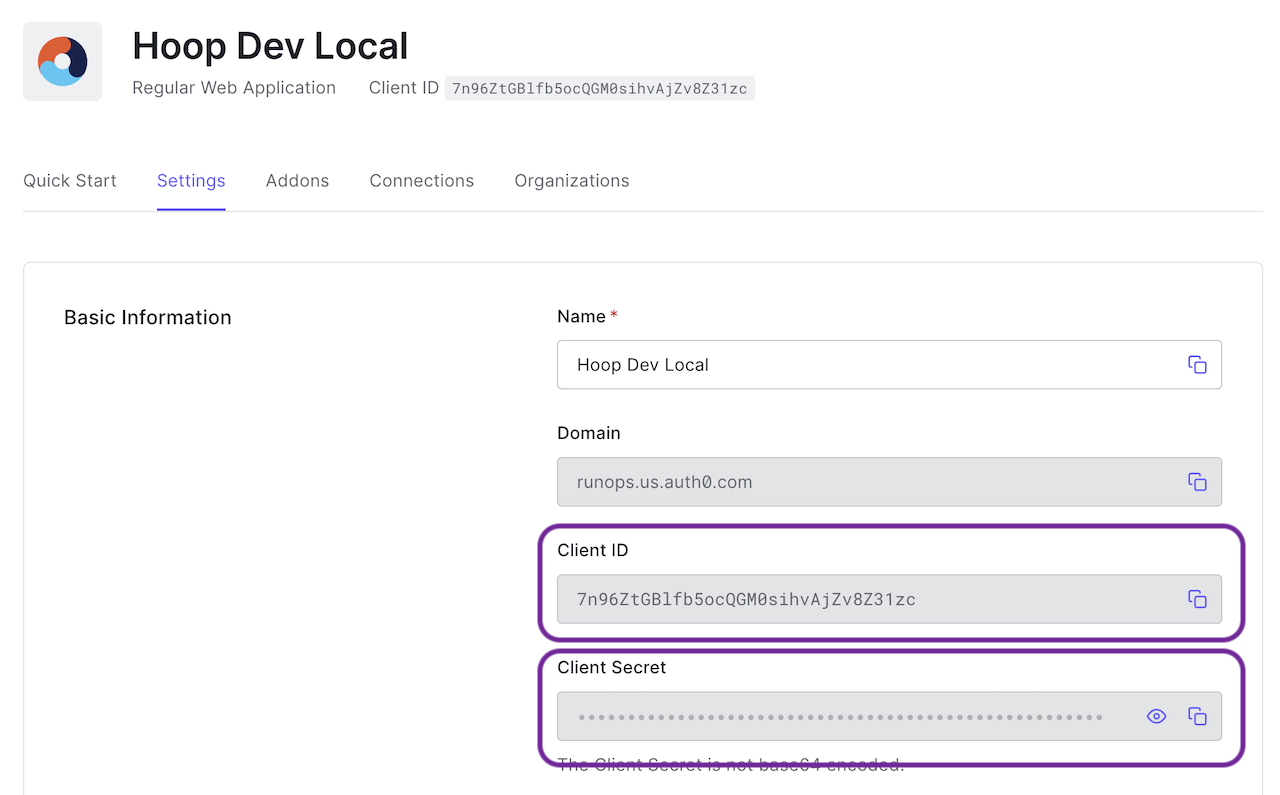Click the Hoop Dev Local page title

[x=270, y=46]
